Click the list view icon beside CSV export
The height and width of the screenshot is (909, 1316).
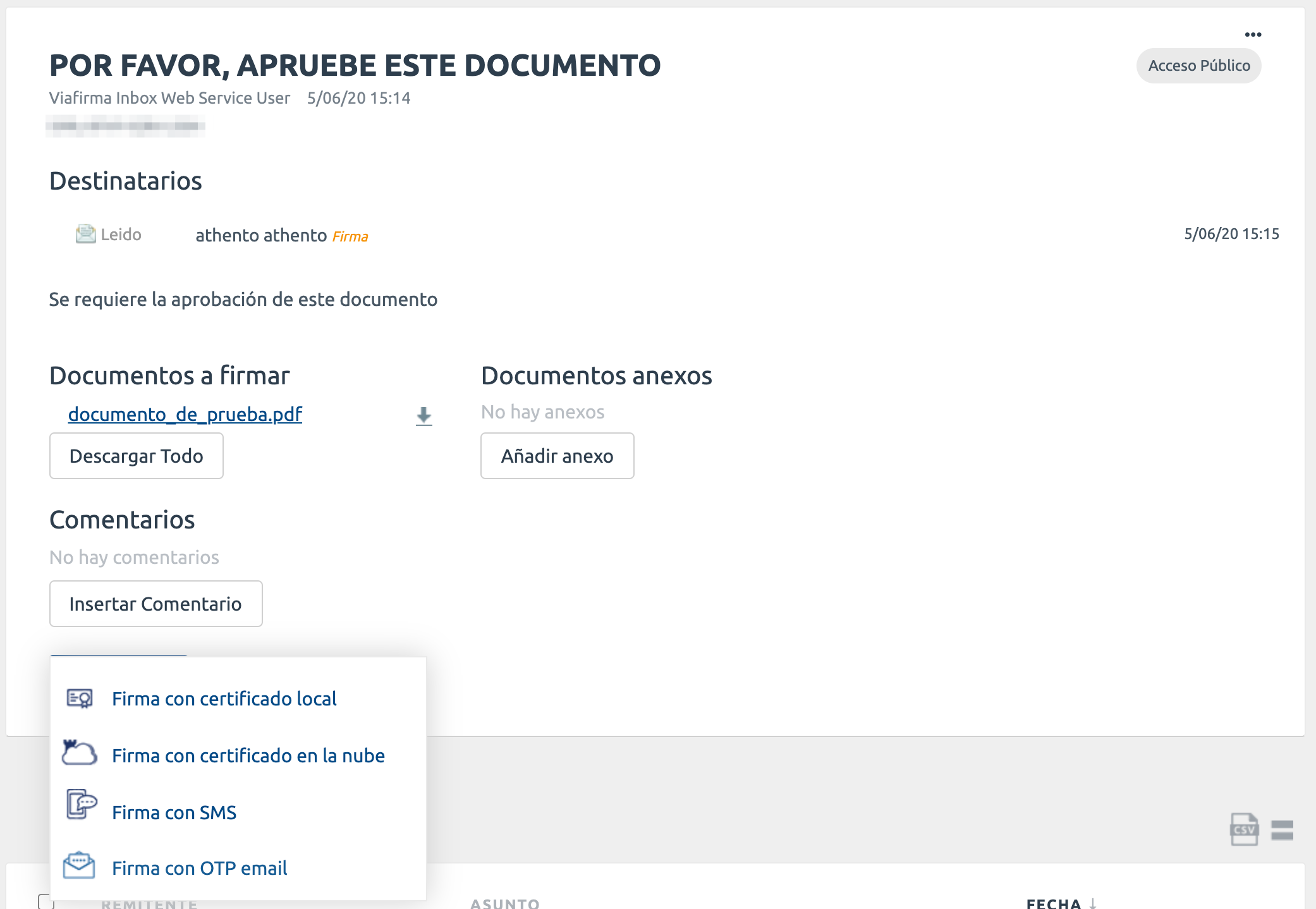[1281, 829]
